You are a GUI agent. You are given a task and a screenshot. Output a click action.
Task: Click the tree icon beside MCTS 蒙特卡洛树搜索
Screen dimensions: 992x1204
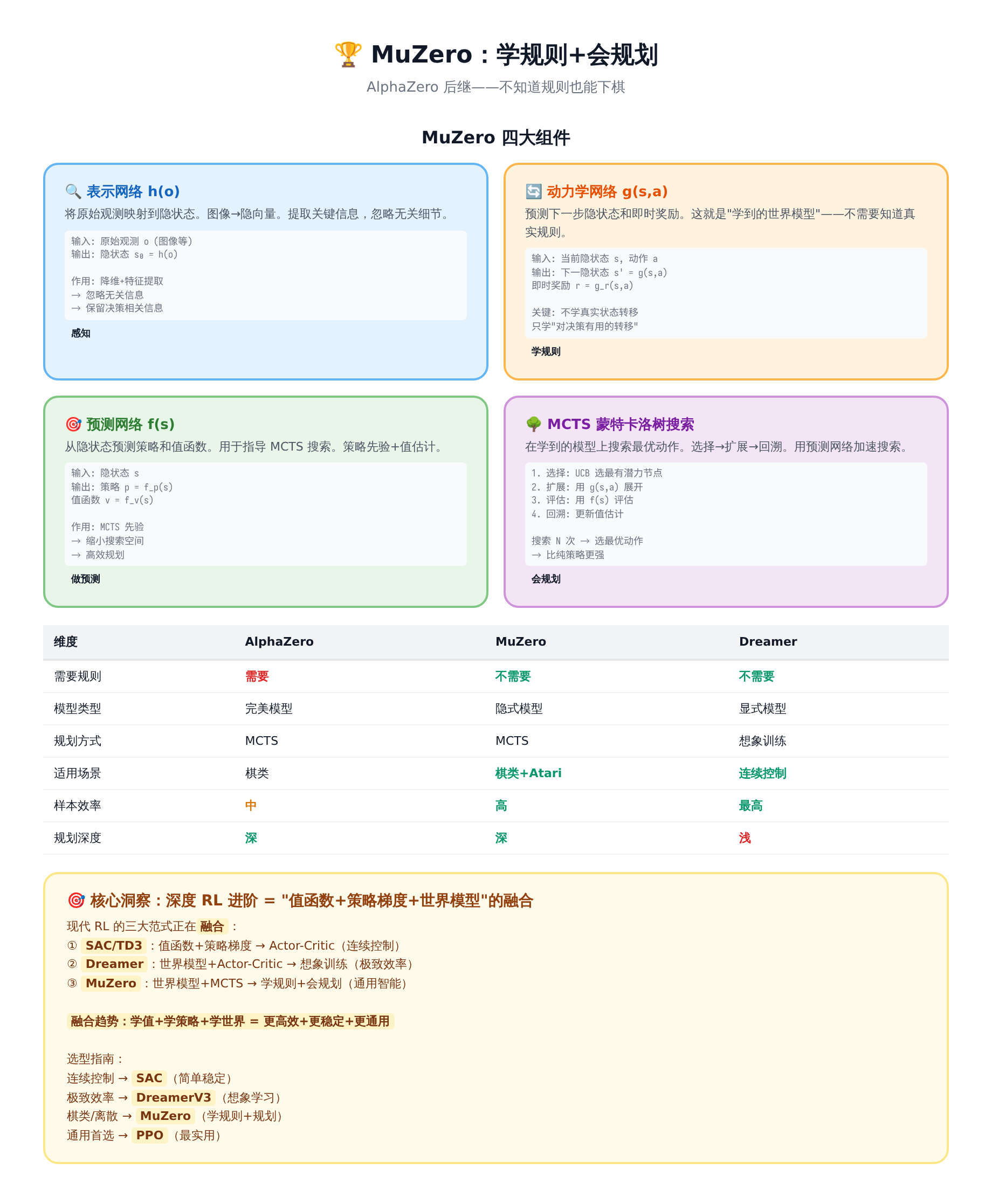tap(534, 424)
